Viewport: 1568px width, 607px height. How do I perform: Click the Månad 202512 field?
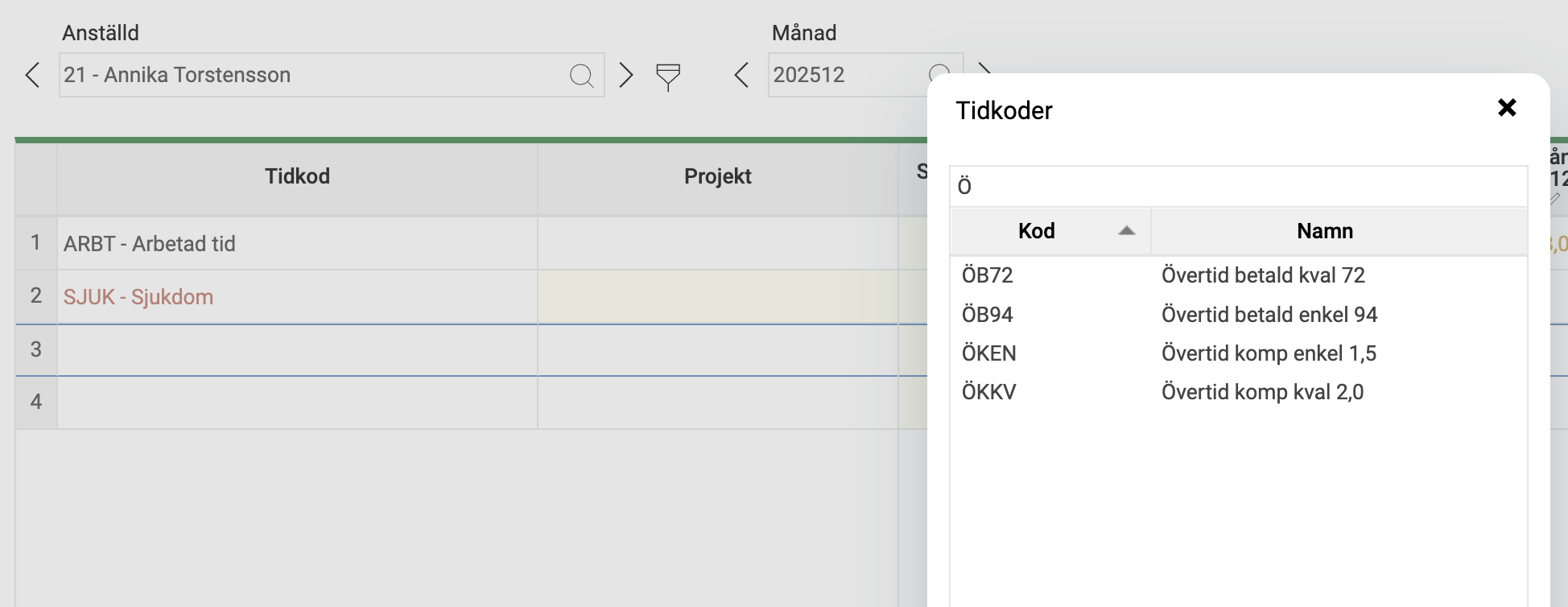pos(845,76)
